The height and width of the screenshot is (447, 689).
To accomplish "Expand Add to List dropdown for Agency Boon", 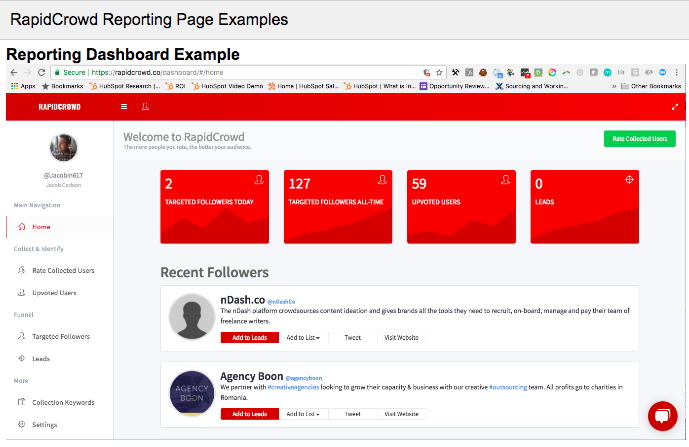I will pos(303,413).
